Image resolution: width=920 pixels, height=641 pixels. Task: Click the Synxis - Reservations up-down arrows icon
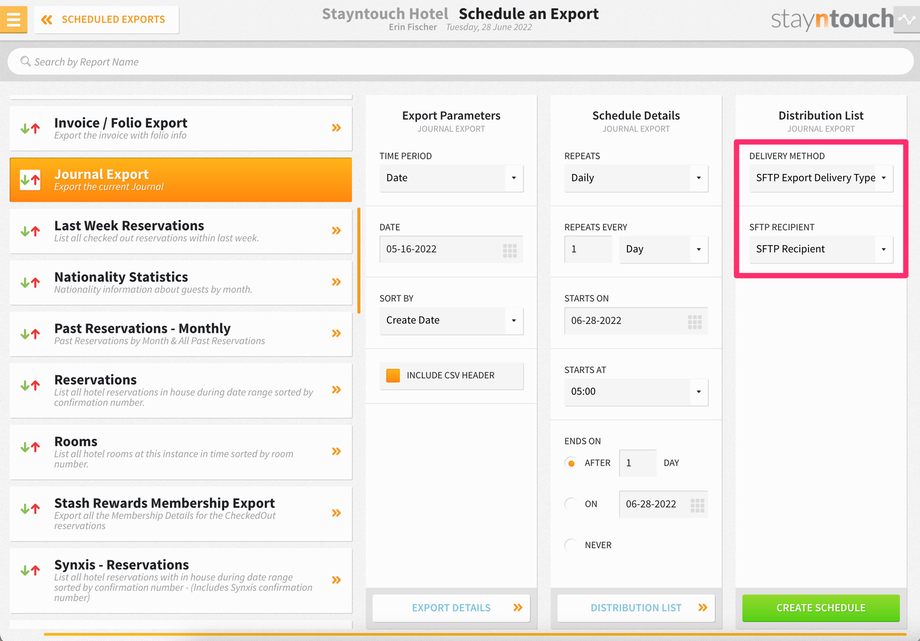30,570
